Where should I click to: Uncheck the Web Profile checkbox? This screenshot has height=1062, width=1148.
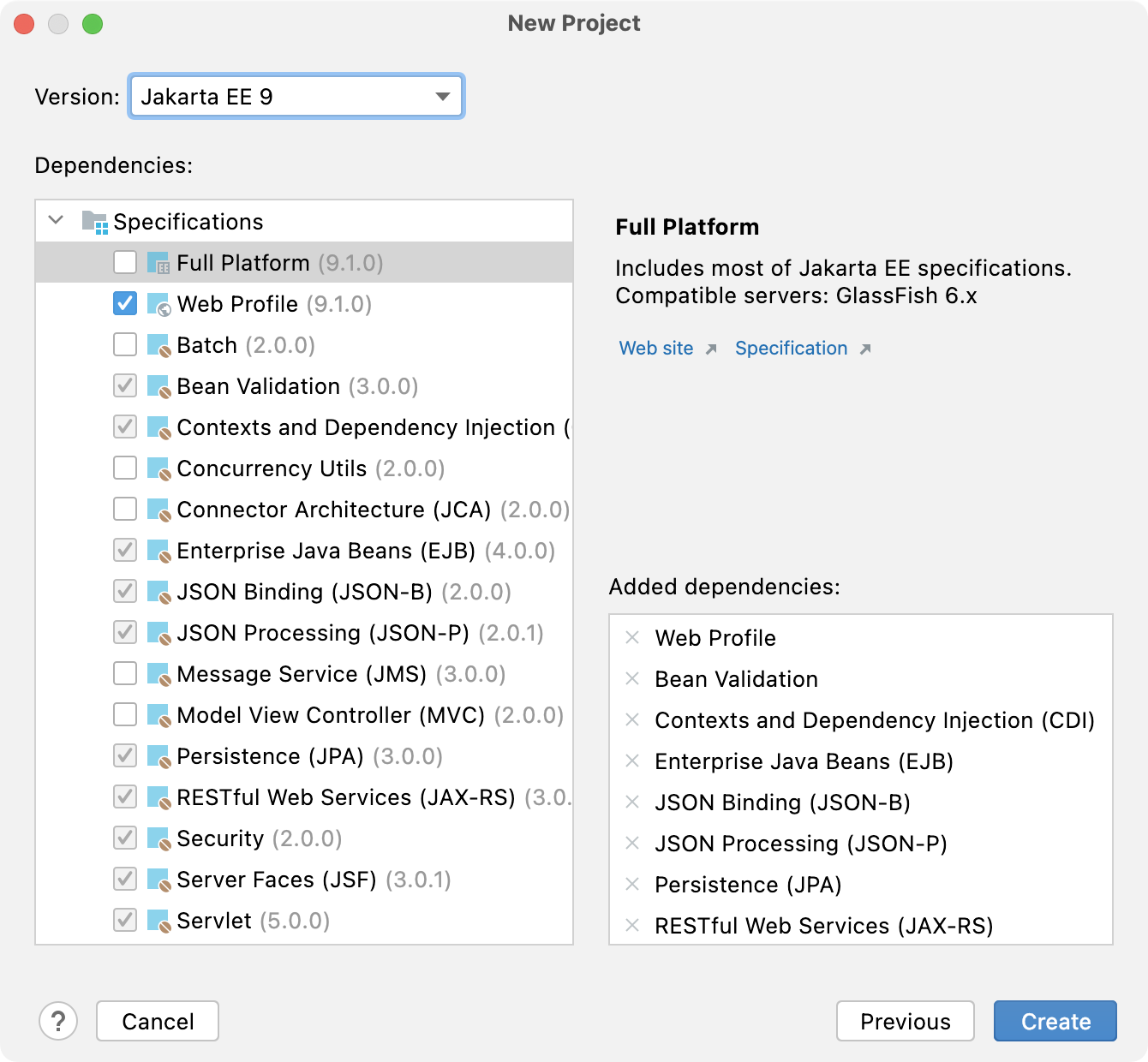pyautogui.click(x=124, y=303)
